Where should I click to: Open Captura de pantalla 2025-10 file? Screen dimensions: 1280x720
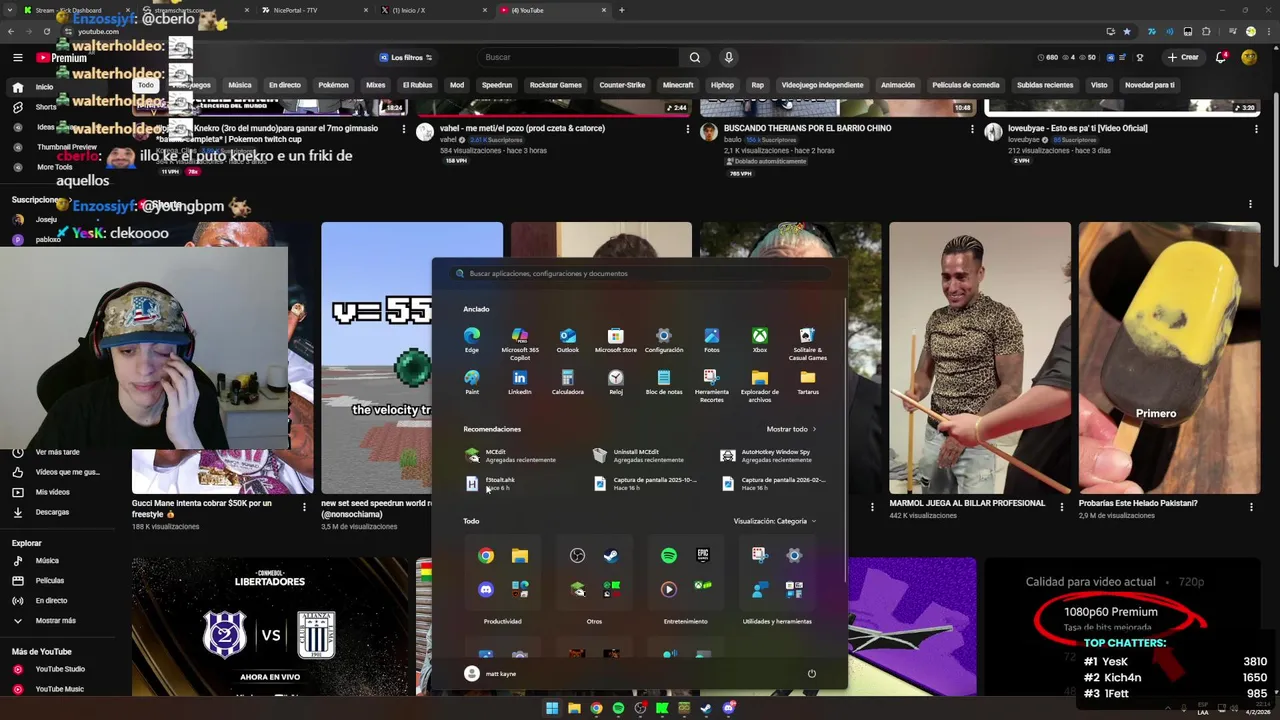(645, 483)
